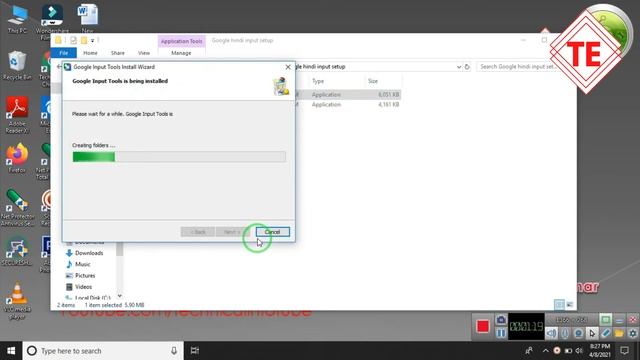Launch VLC media player desktop icon
The width and height of the screenshot is (640, 360).
pos(17,301)
